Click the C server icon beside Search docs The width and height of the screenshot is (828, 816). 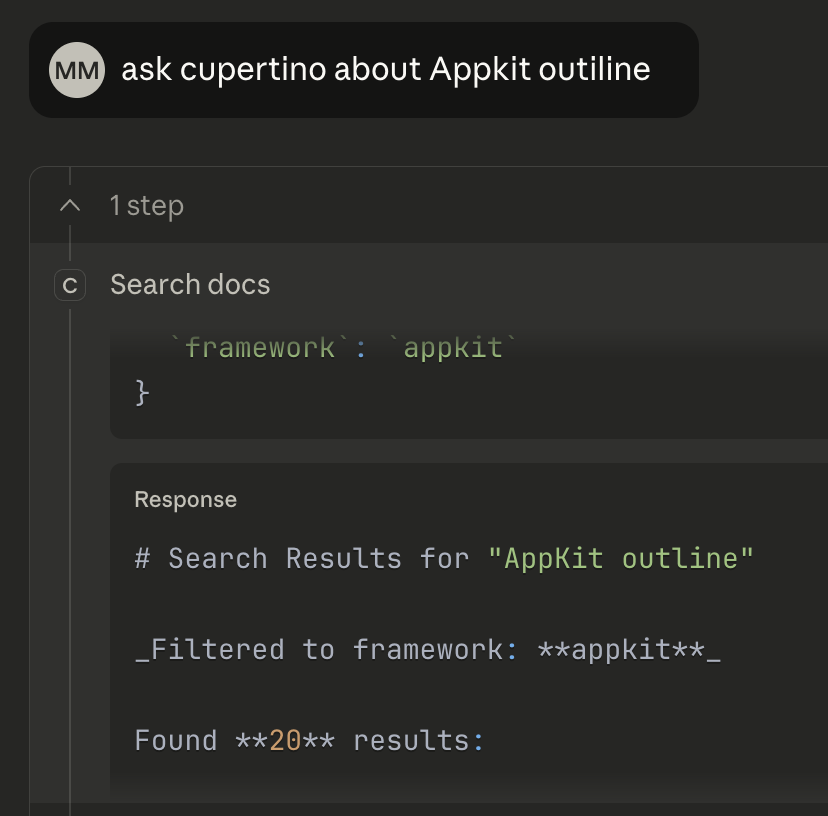69,285
